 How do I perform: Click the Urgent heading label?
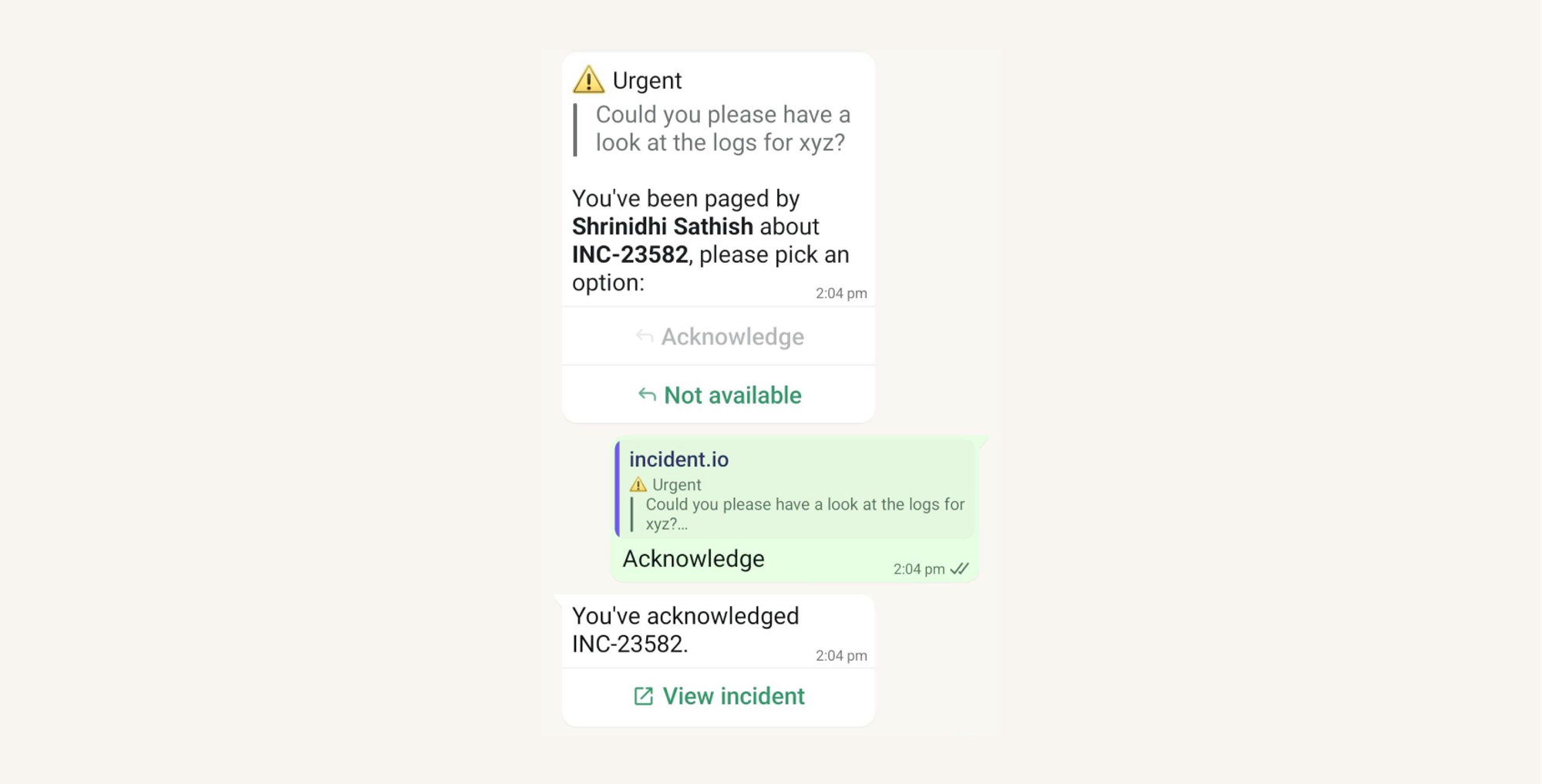coord(647,80)
